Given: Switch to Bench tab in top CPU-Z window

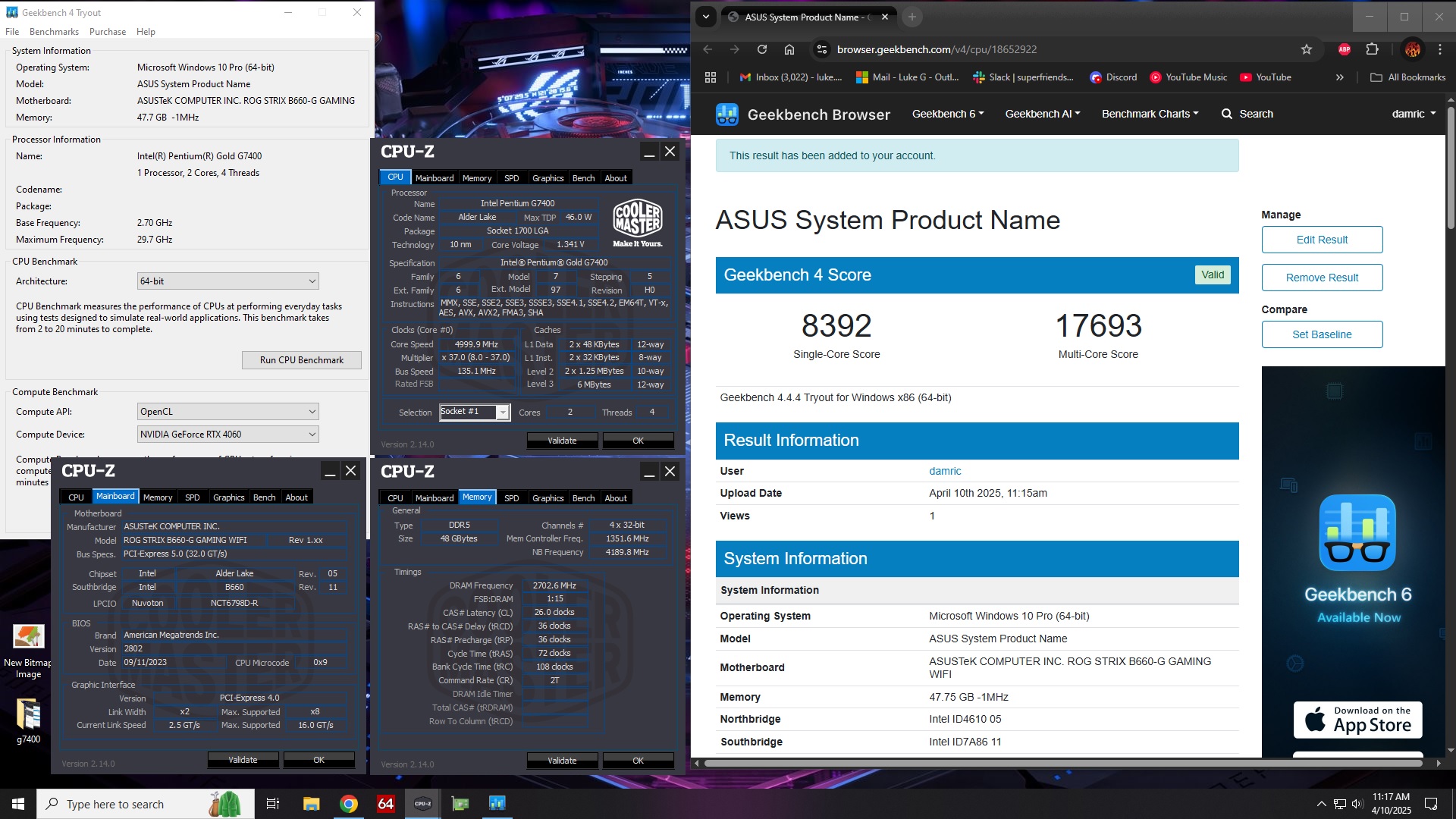Looking at the screenshot, I should 583,178.
